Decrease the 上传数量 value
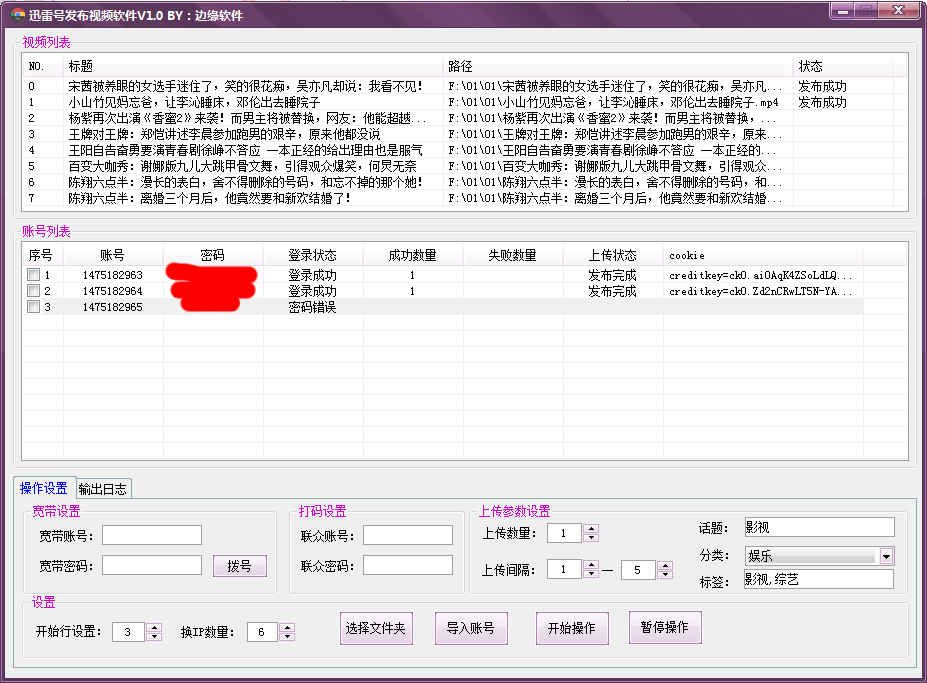Viewport: 927px width, 683px height. (x=591, y=538)
